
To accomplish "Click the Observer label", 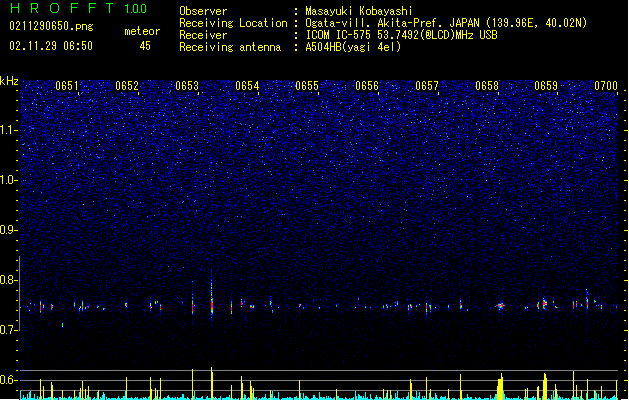I will (203, 11).
